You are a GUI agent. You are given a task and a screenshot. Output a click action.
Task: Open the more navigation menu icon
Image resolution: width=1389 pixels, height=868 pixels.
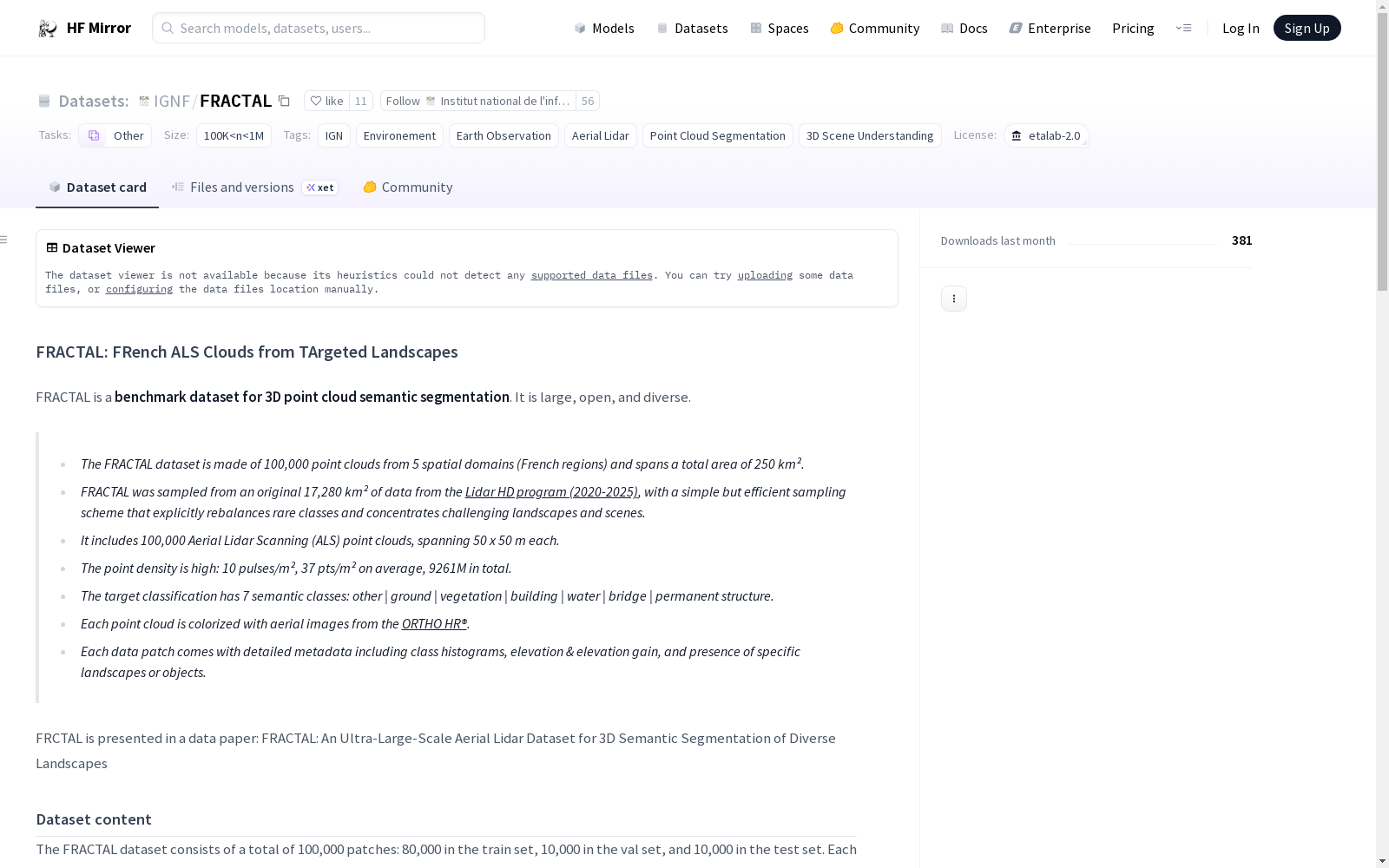pyautogui.click(x=1183, y=28)
